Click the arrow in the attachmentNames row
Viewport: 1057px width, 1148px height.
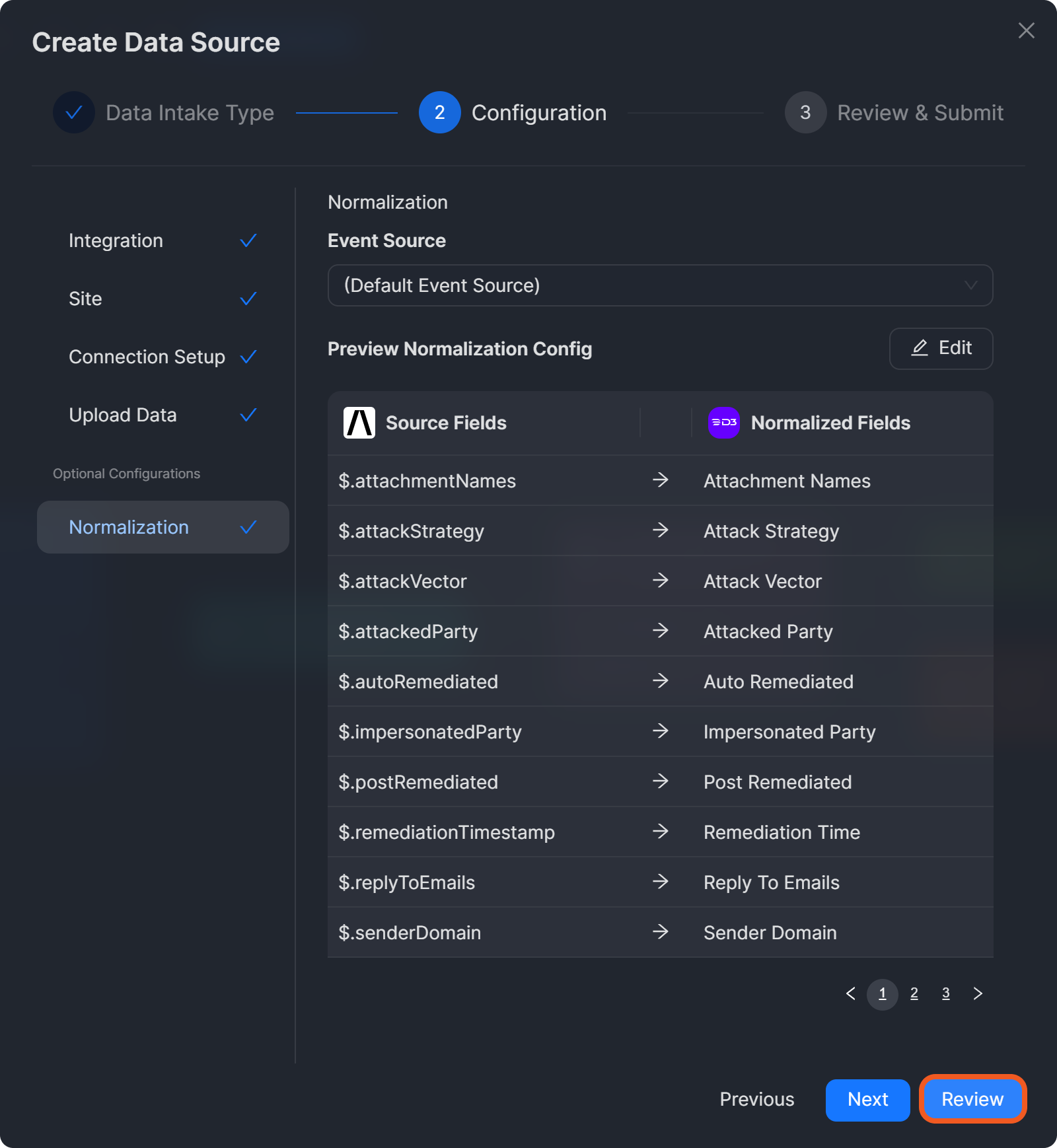[x=660, y=480]
